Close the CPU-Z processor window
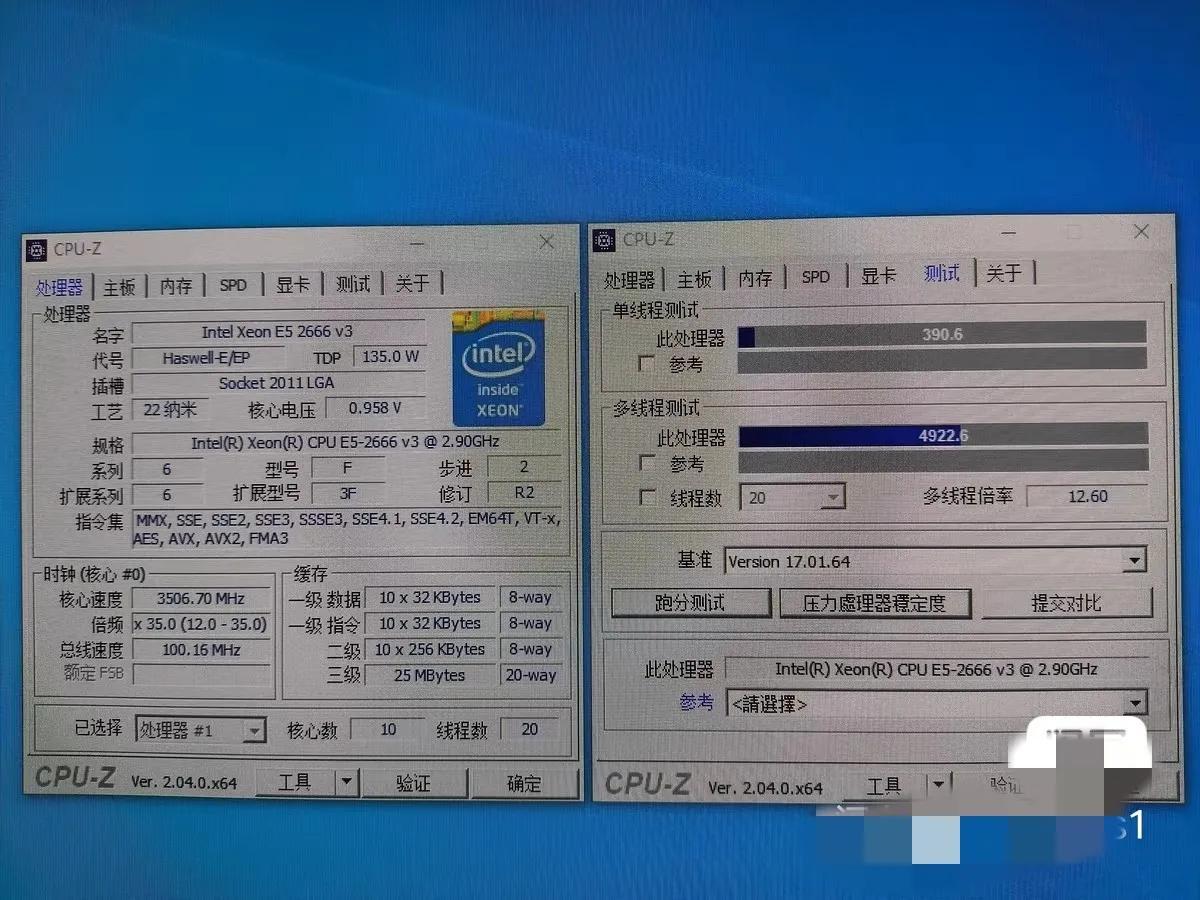 pyautogui.click(x=547, y=243)
